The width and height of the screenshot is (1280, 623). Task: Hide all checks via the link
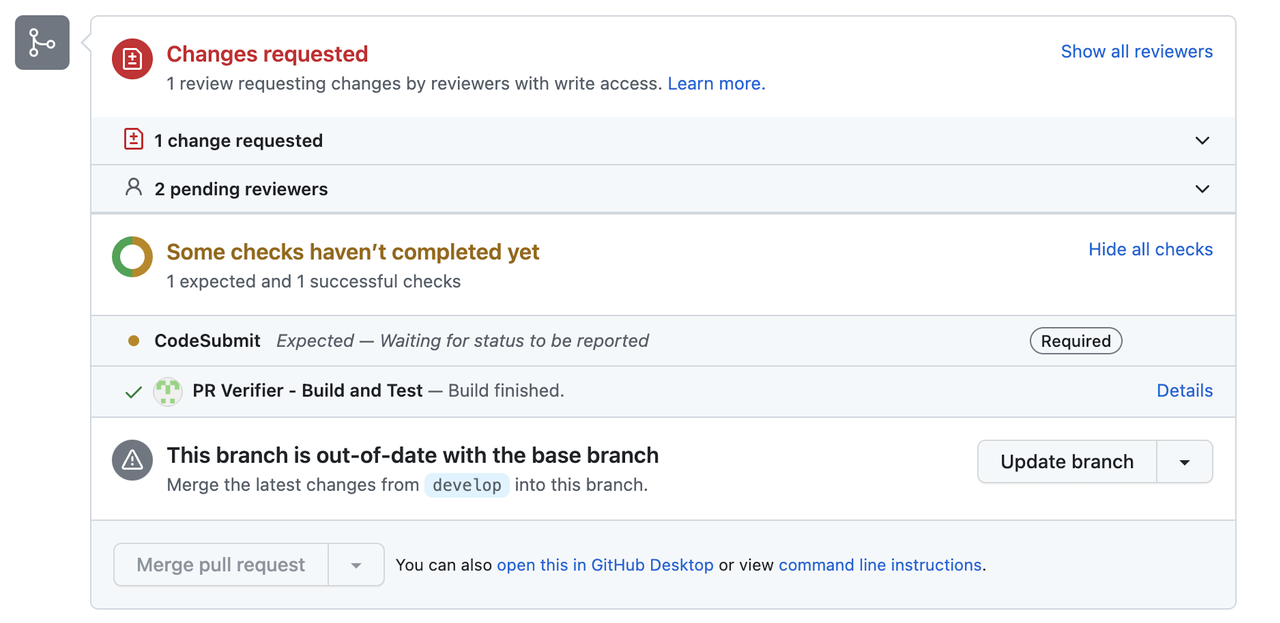[x=1150, y=250]
